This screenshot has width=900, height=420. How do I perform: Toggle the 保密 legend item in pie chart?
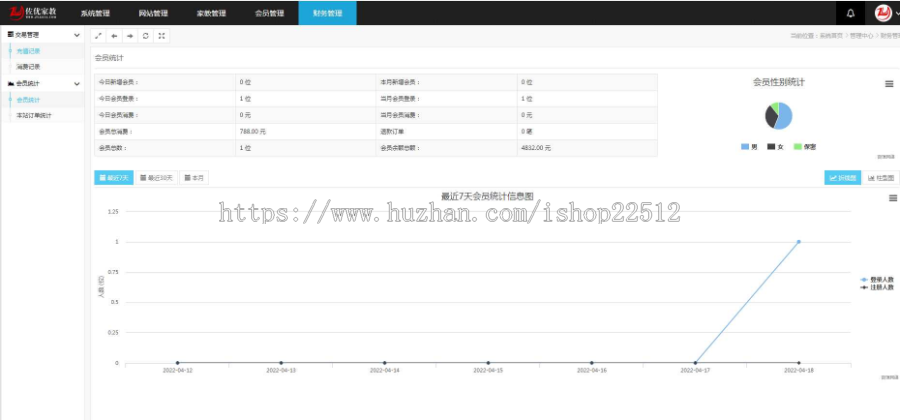pos(805,147)
